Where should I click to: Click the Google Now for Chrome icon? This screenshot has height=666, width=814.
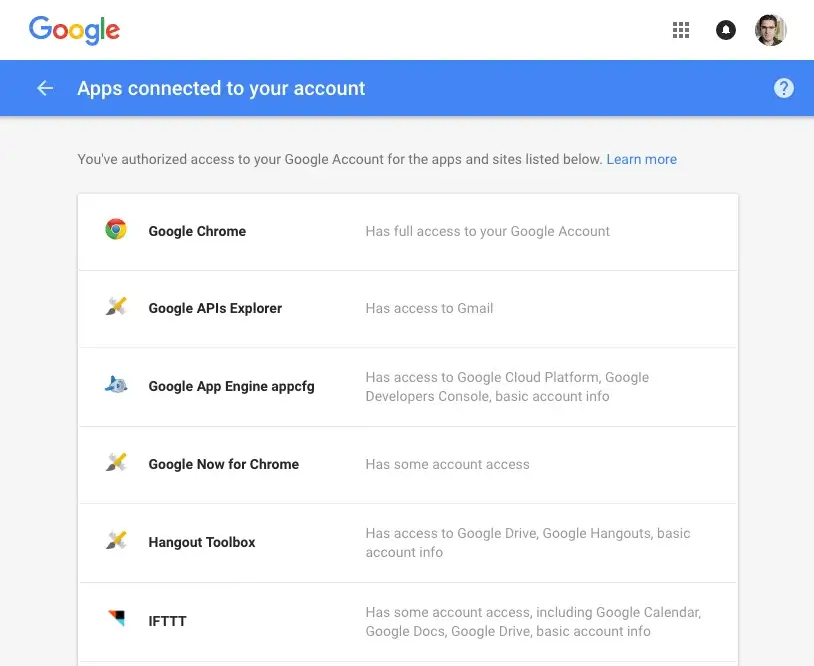[116, 463]
